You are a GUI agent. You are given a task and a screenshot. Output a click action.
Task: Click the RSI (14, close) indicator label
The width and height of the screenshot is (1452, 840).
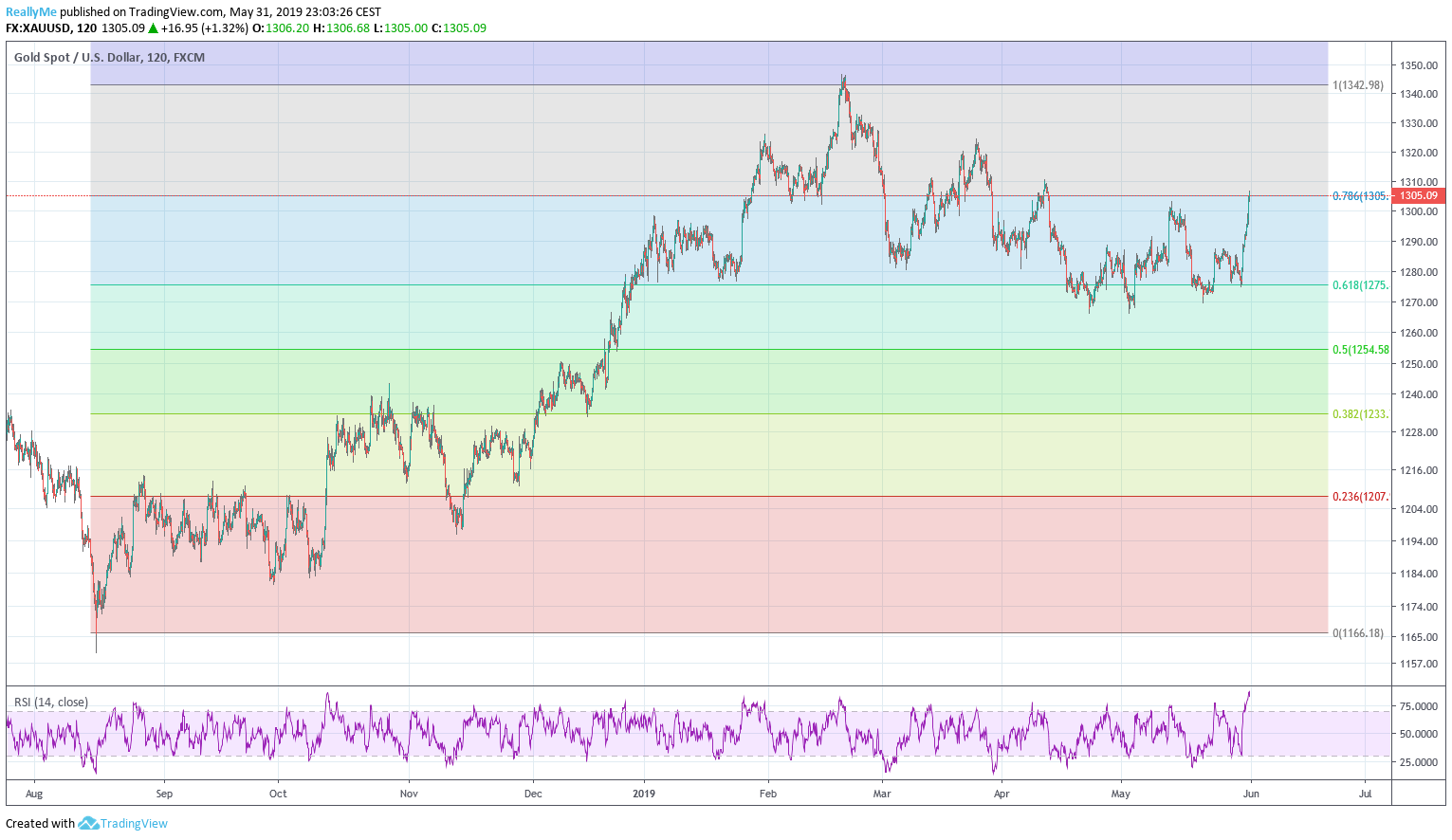coord(51,703)
